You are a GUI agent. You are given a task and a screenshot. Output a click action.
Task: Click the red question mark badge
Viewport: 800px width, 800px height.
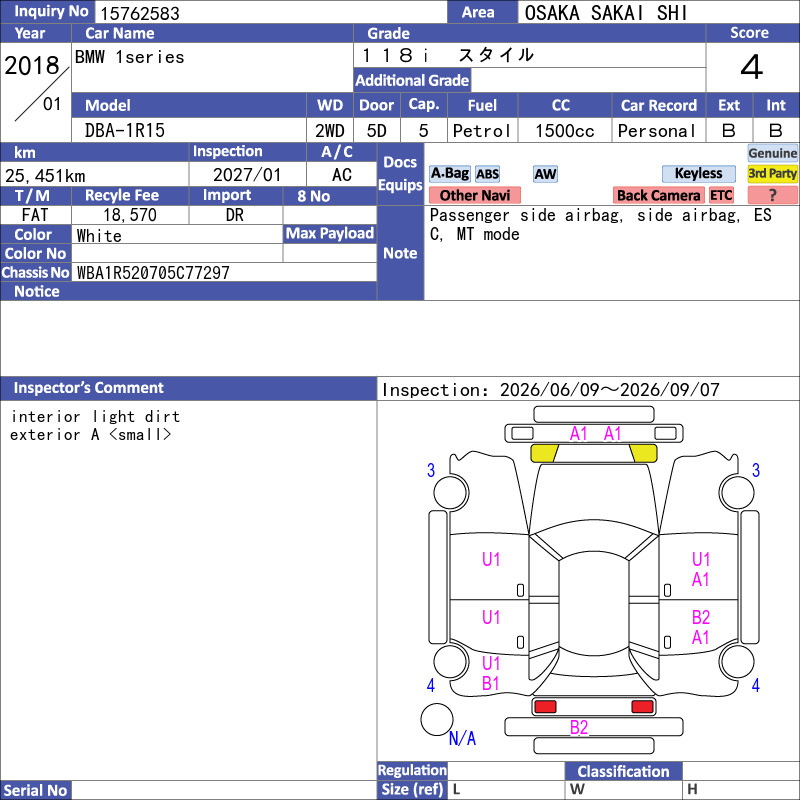(772, 195)
